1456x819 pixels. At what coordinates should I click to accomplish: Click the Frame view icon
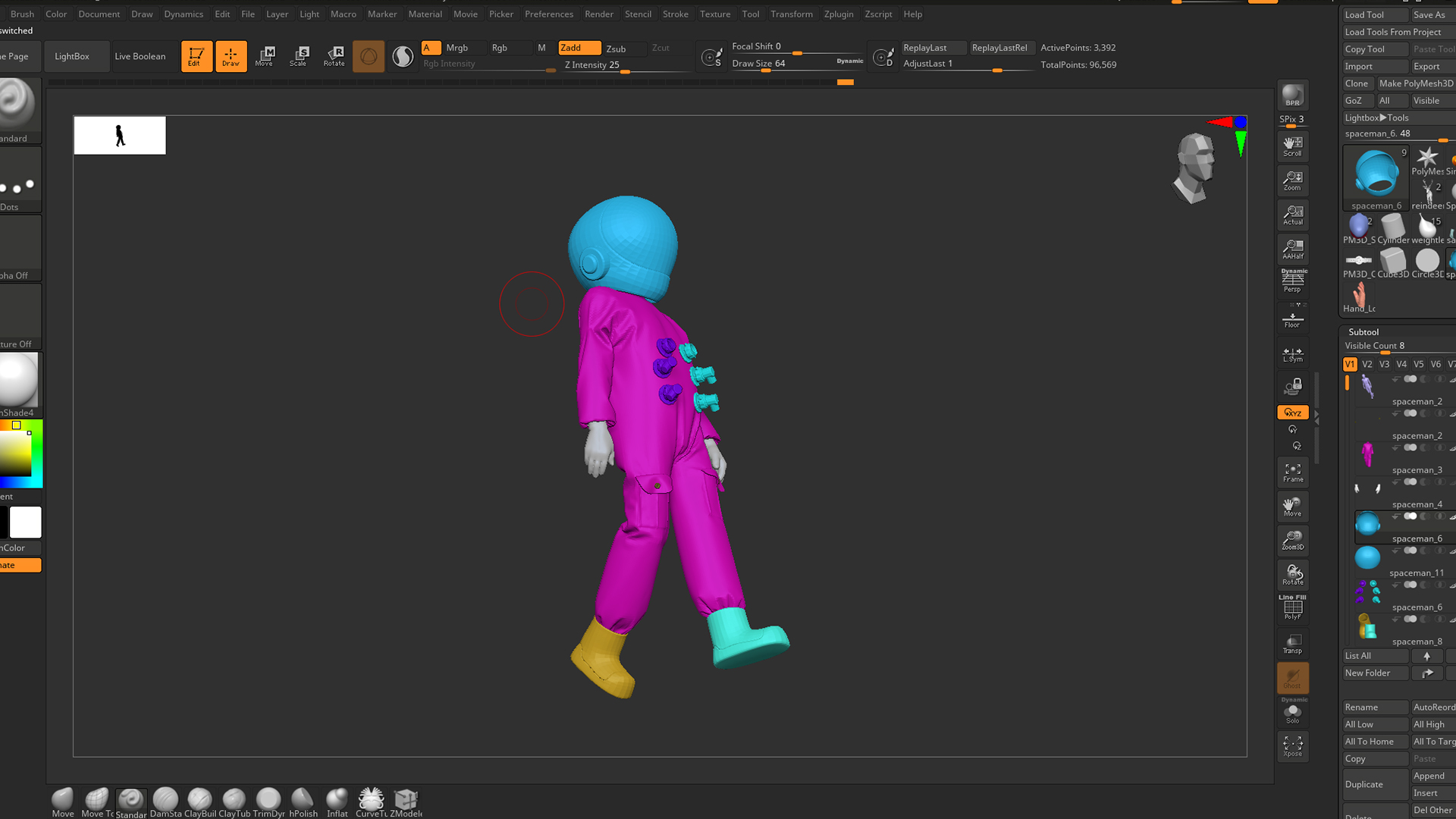coord(1292,472)
